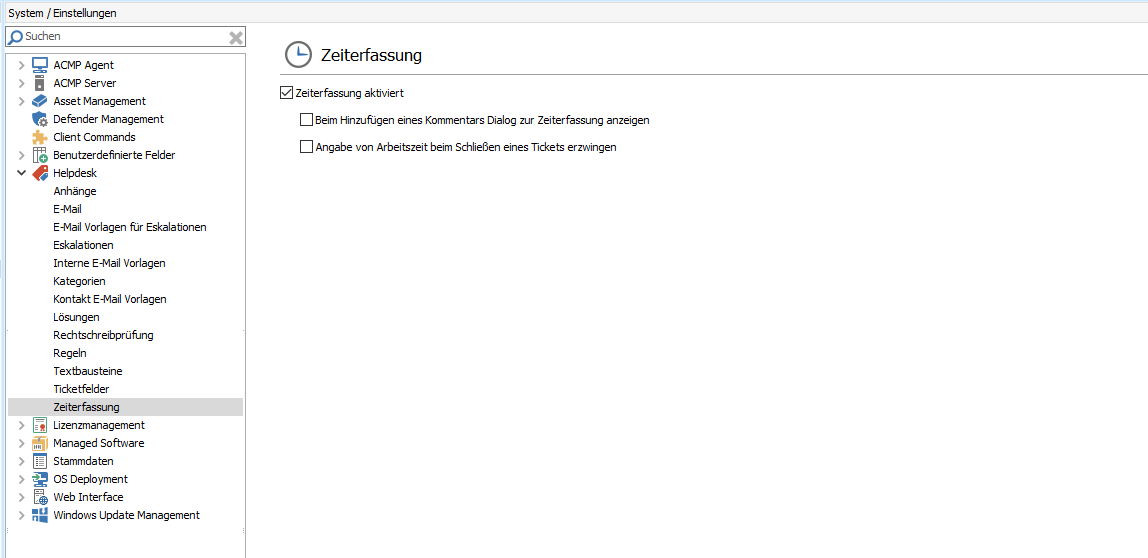Screen dimensions: 1148x558
Task: Expand Windows Update Management tree node
Action: (x=22, y=516)
